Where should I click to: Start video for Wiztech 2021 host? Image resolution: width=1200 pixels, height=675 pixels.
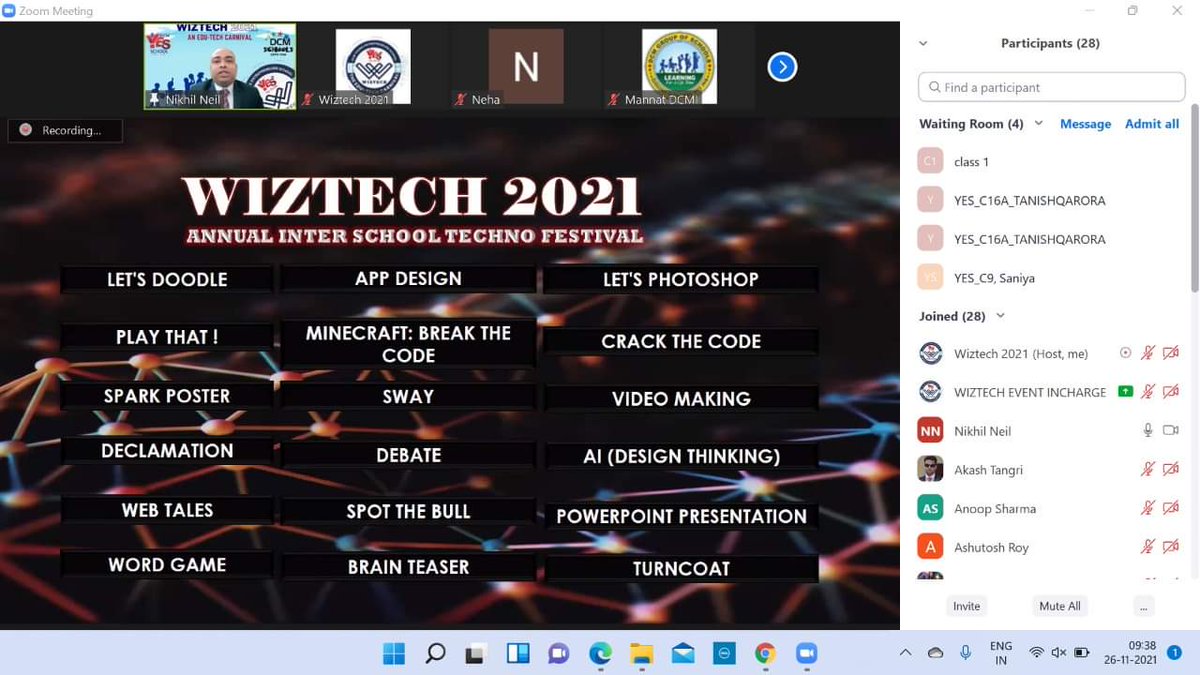[x=1171, y=353]
